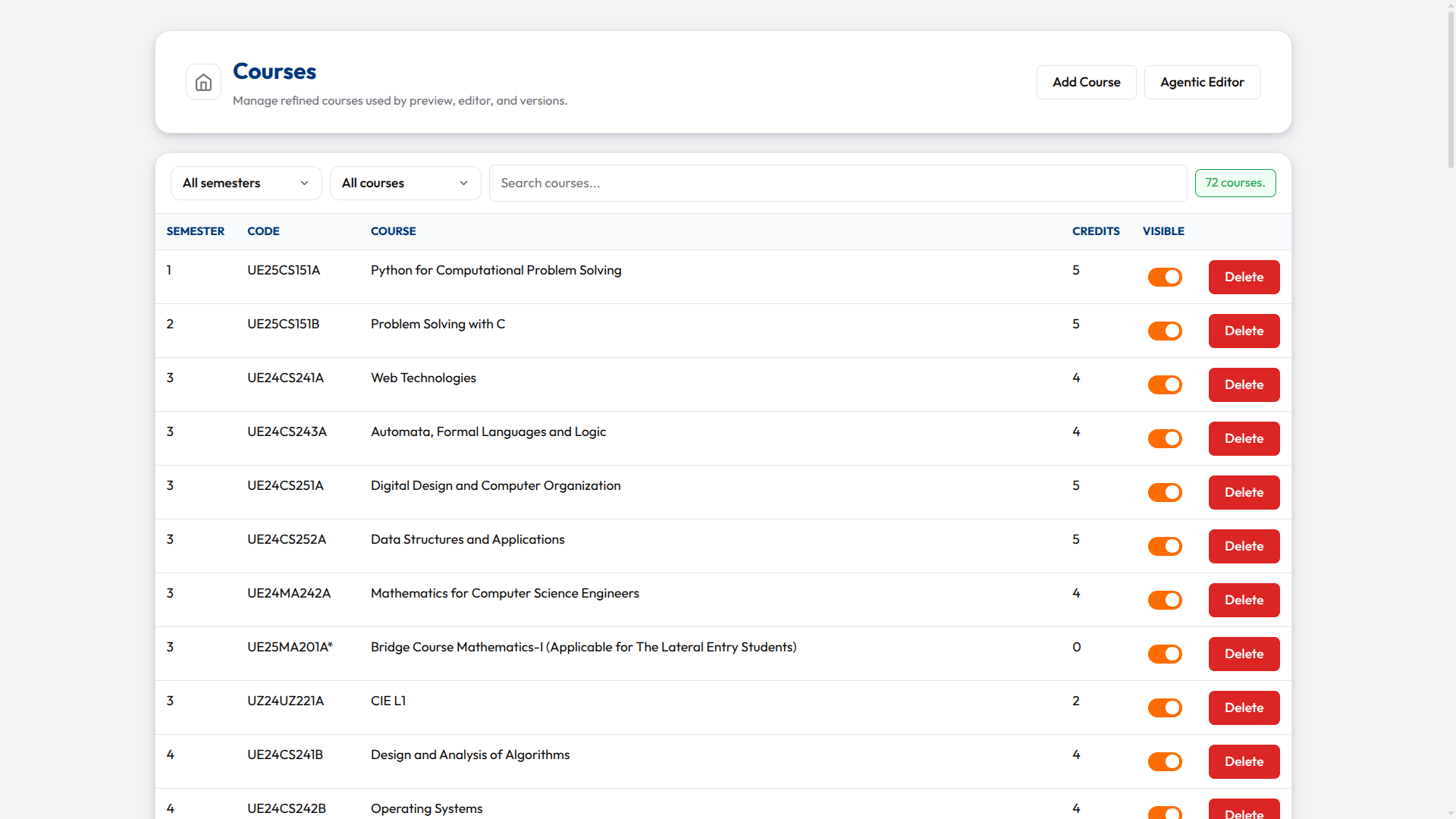The height and width of the screenshot is (819, 1456).
Task: Toggle visibility for Mathematics for Computer Science Engineers
Action: coord(1165,600)
